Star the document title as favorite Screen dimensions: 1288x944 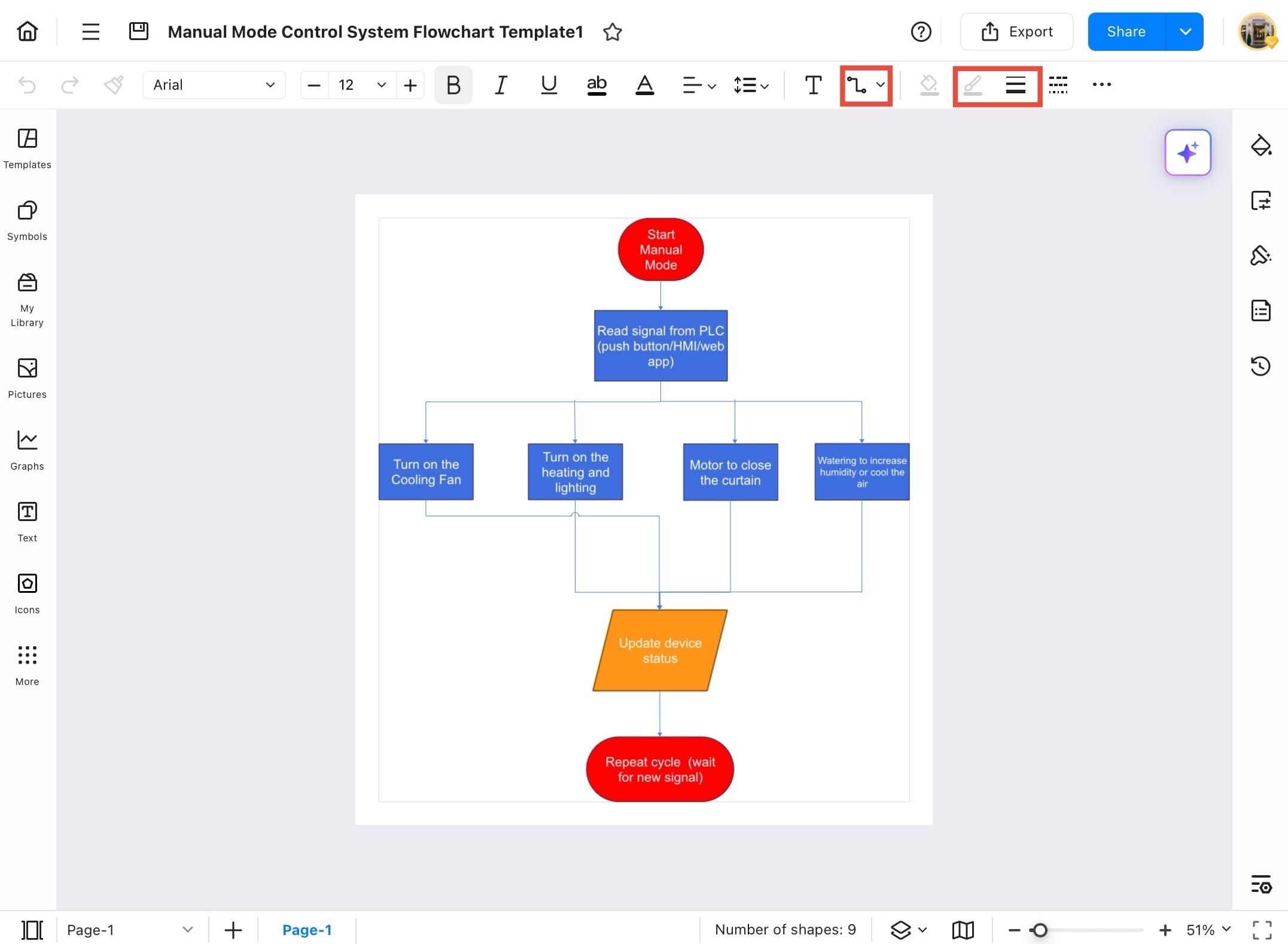(x=612, y=32)
